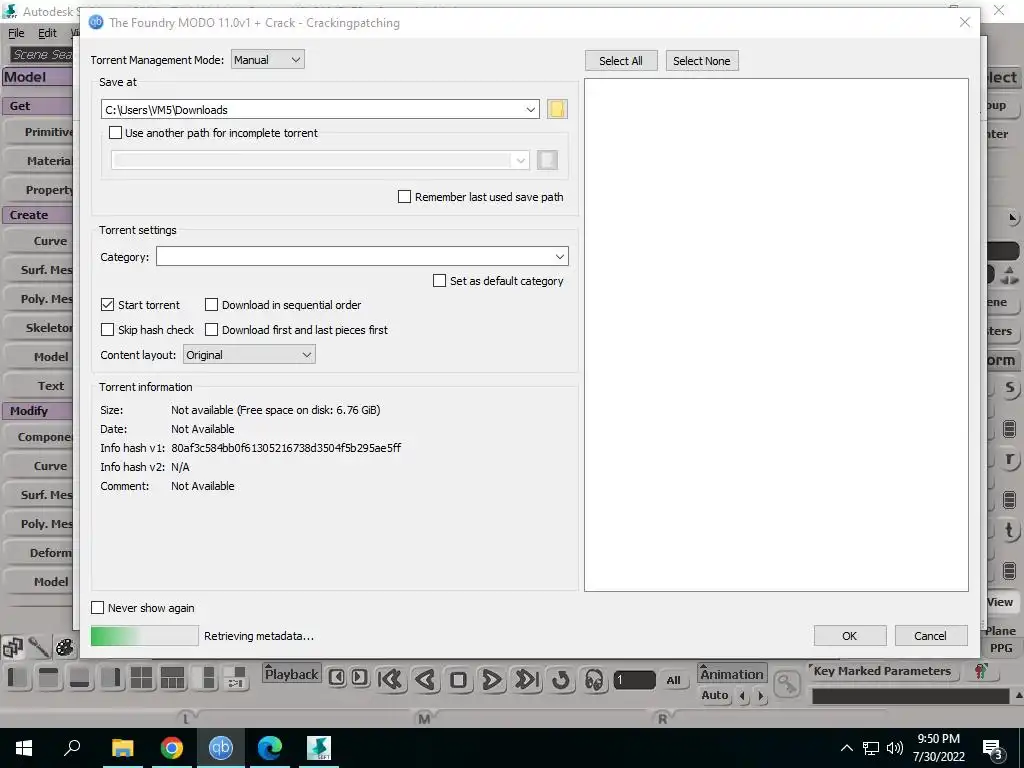Click the Softimage 'r' rotate transform icon

point(1010,459)
